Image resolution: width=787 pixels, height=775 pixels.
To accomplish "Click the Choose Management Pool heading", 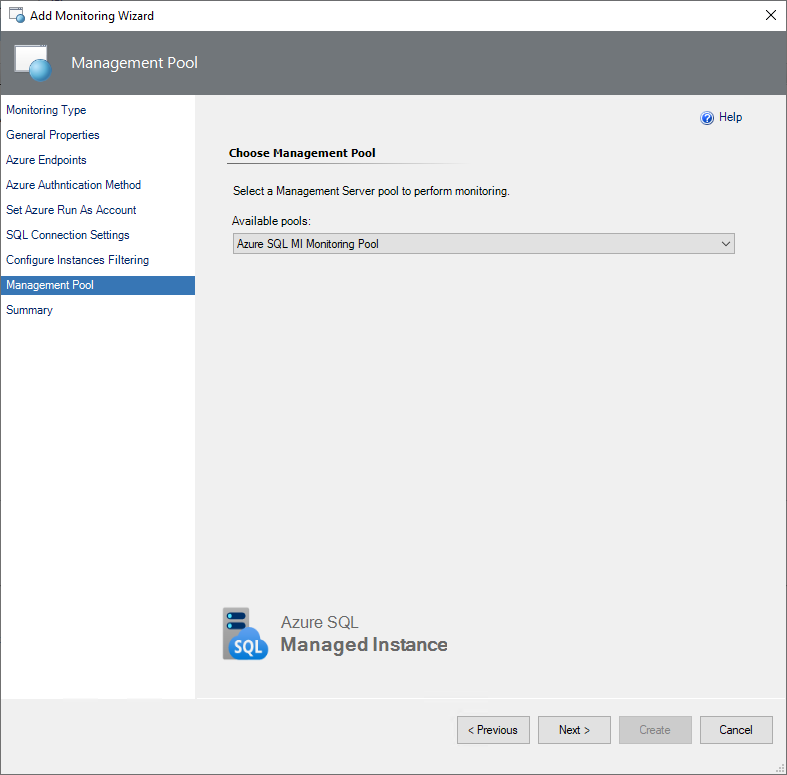I will point(302,153).
